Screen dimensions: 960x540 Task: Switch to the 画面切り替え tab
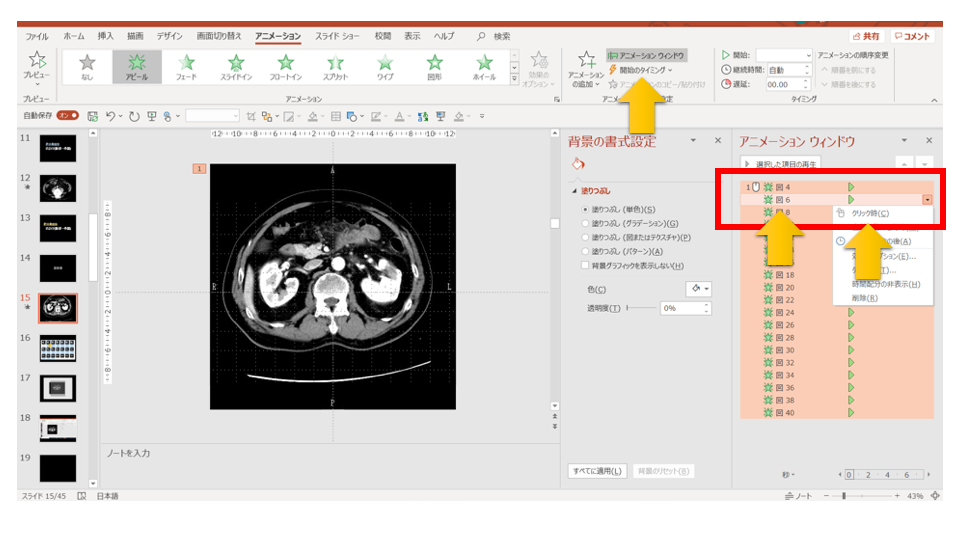point(219,36)
